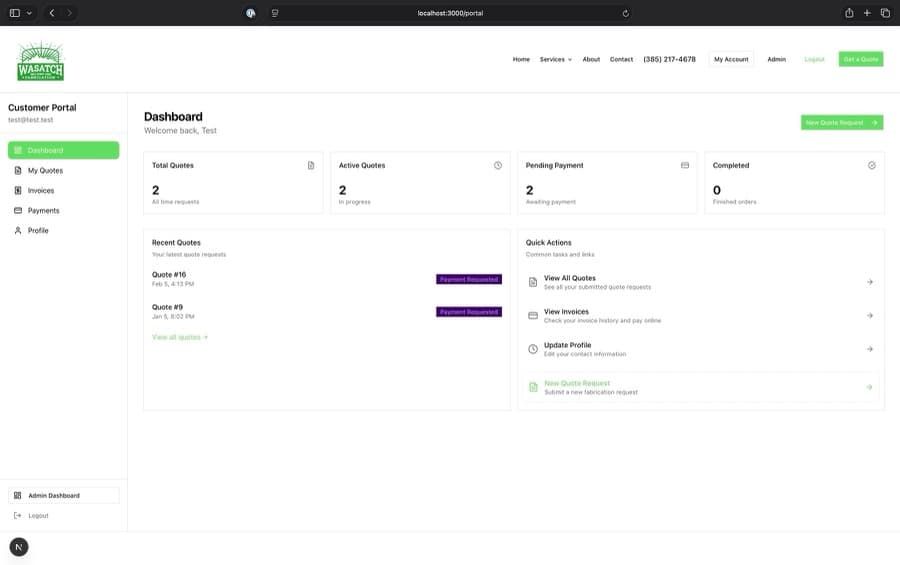Go back with the browser back arrow
Image resolution: width=900 pixels, height=565 pixels.
coord(52,13)
